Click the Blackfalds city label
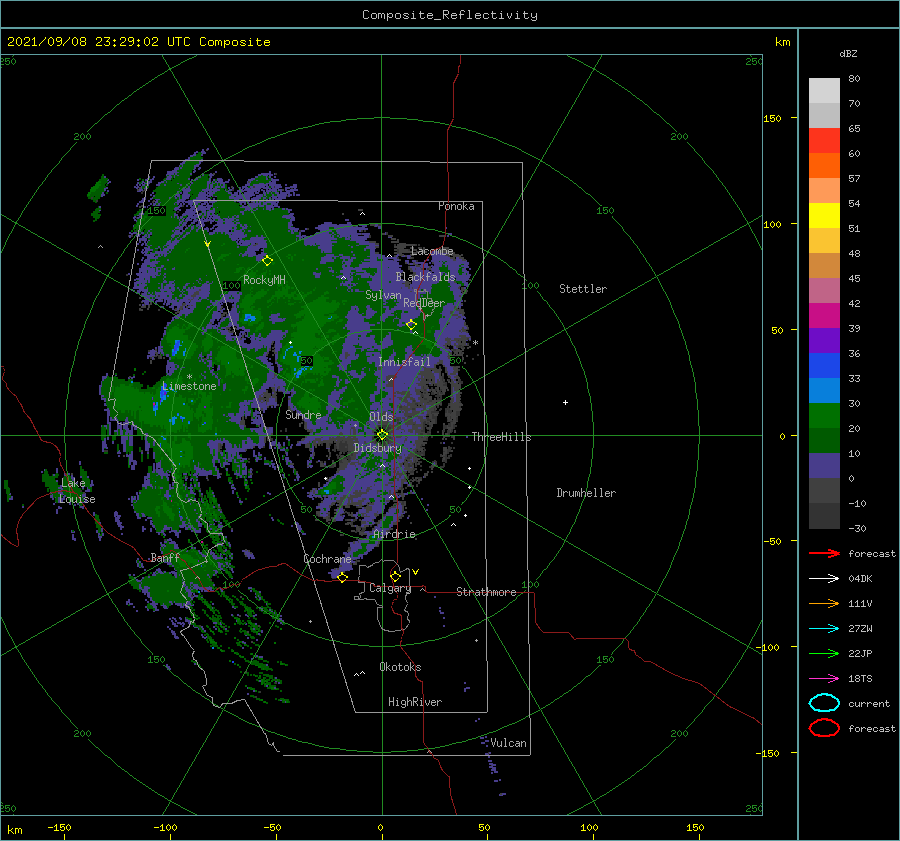Viewport: 900px width, 841px height. pos(425,277)
